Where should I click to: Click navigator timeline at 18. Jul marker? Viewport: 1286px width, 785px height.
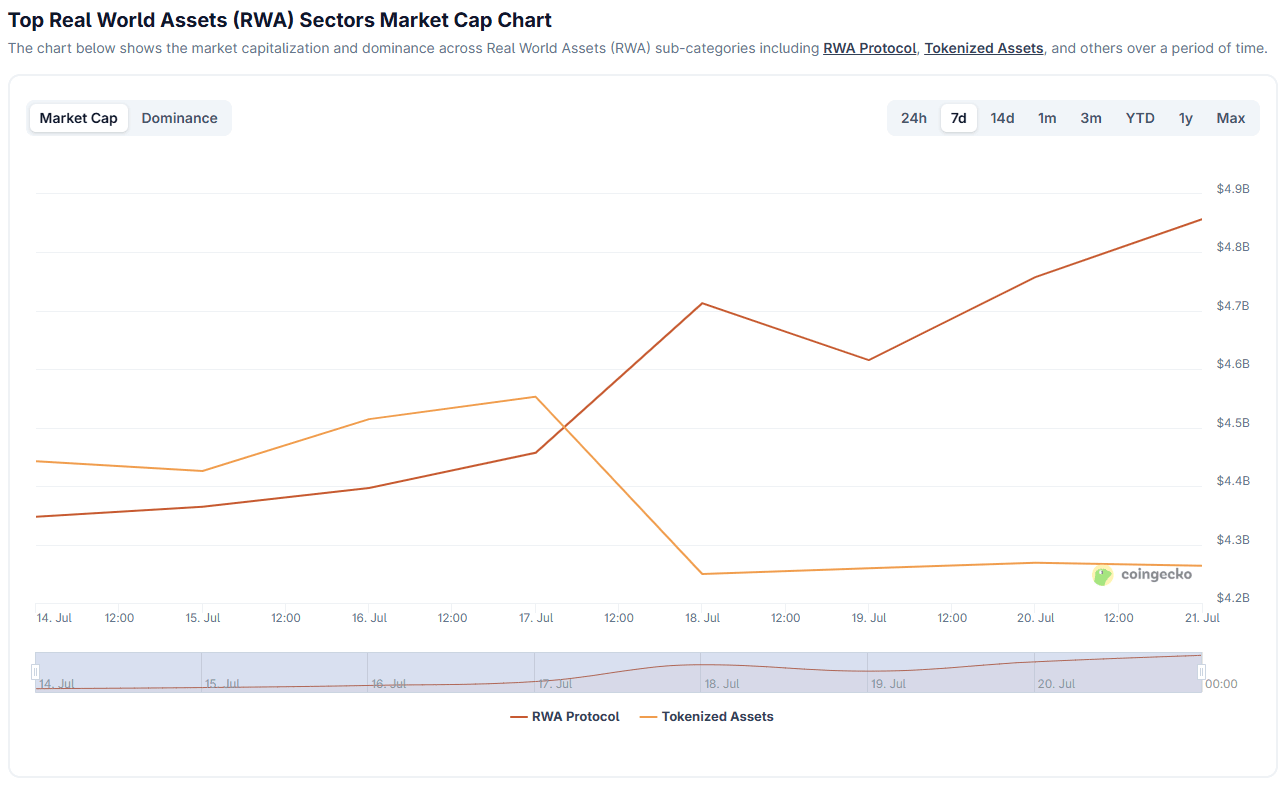tap(722, 684)
